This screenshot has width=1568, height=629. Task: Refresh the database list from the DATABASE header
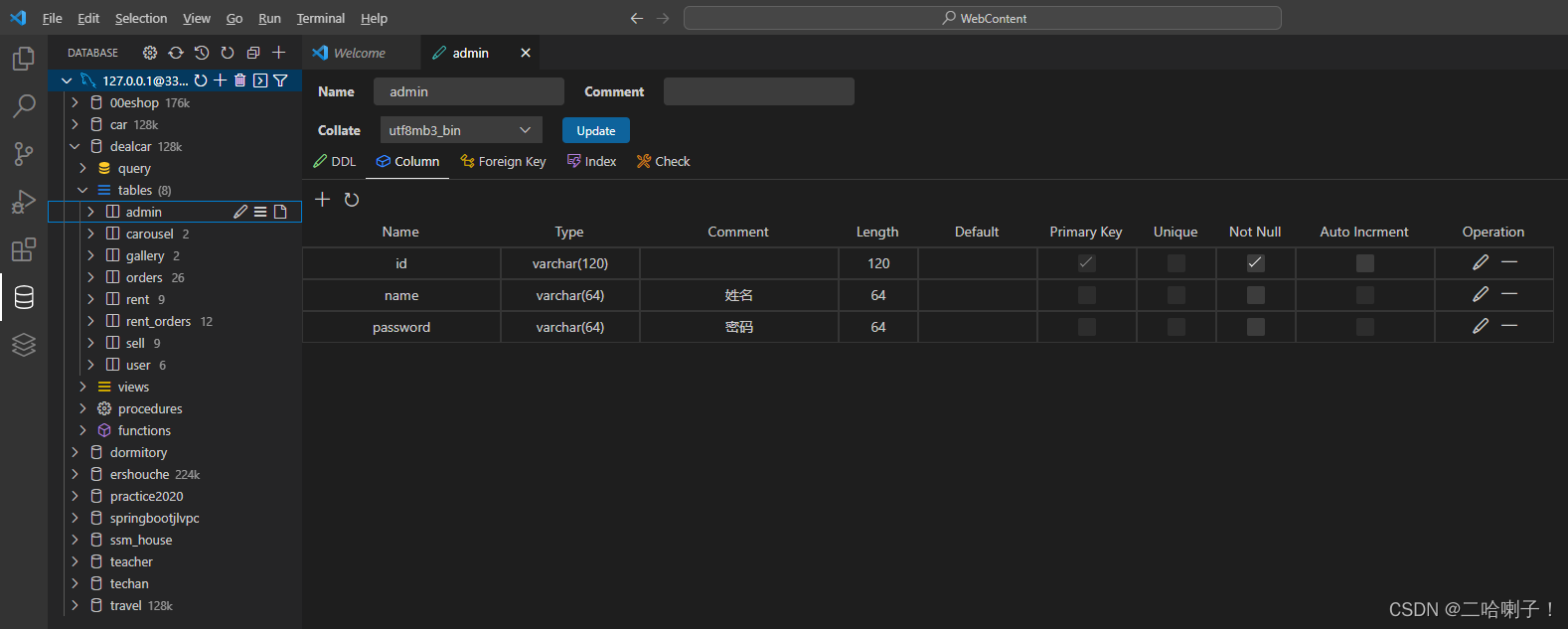[228, 53]
